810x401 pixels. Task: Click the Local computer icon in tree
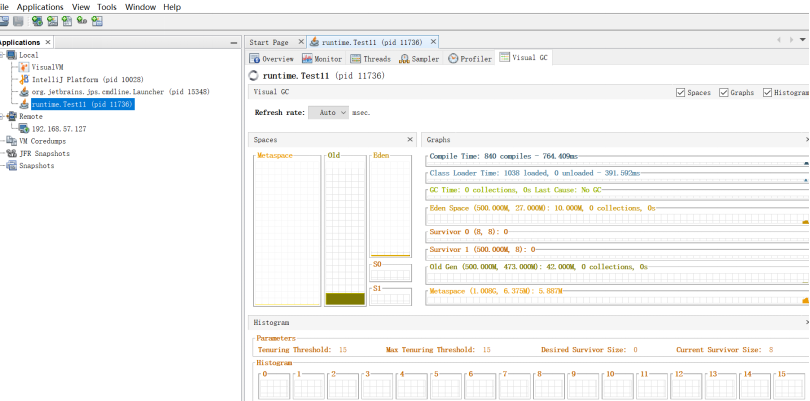point(12,55)
